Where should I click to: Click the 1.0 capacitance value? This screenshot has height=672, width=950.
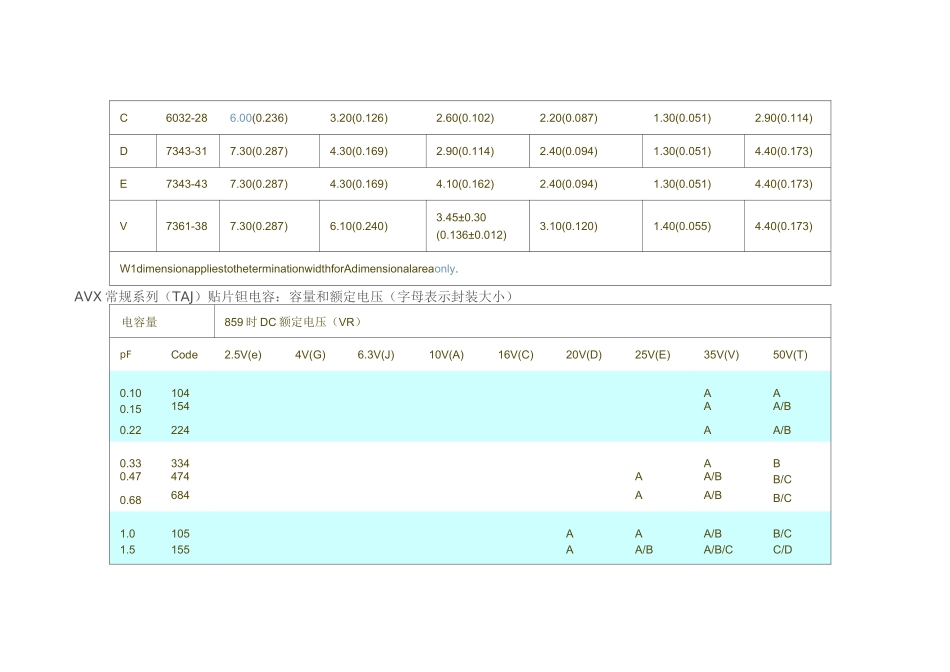pyautogui.click(x=127, y=534)
